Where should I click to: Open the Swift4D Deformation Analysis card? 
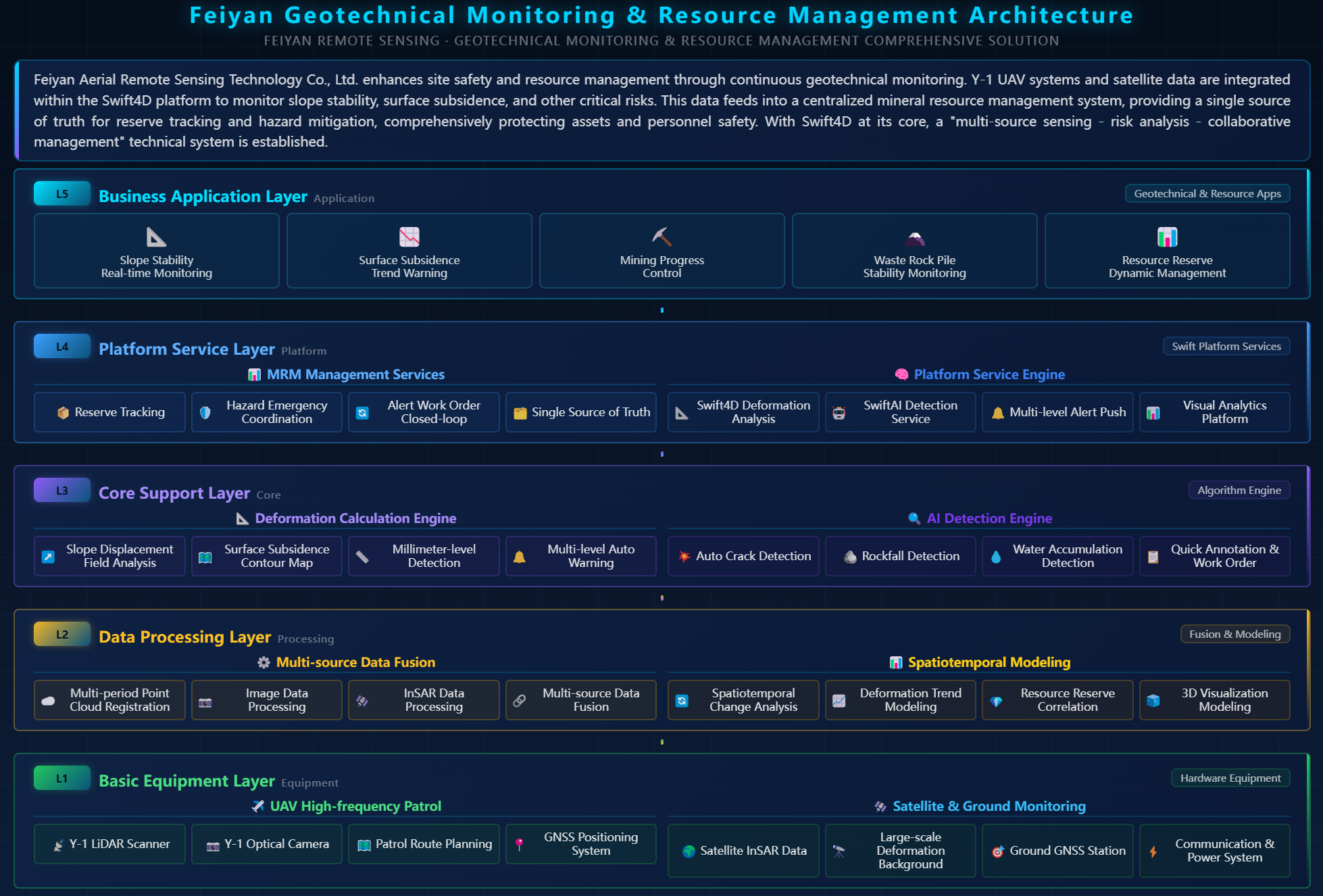[743, 412]
